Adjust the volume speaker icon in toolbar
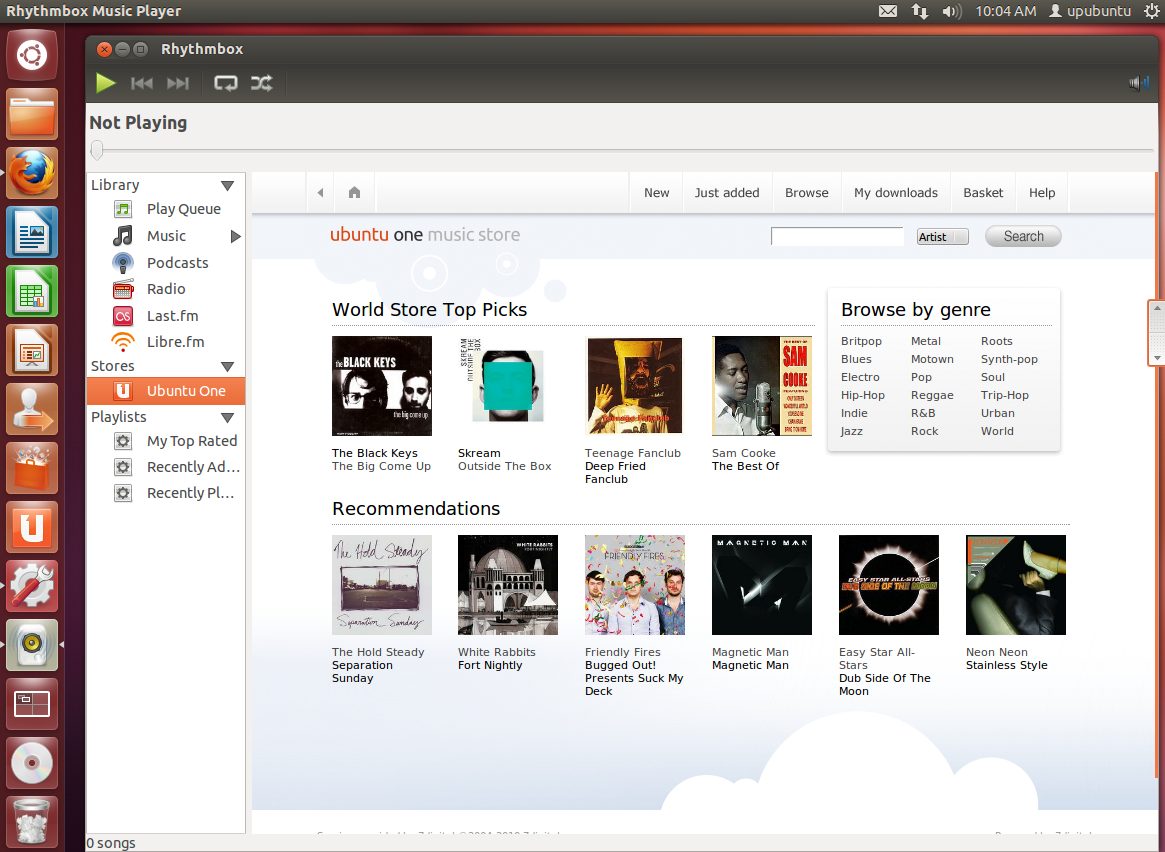 click(1138, 83)
